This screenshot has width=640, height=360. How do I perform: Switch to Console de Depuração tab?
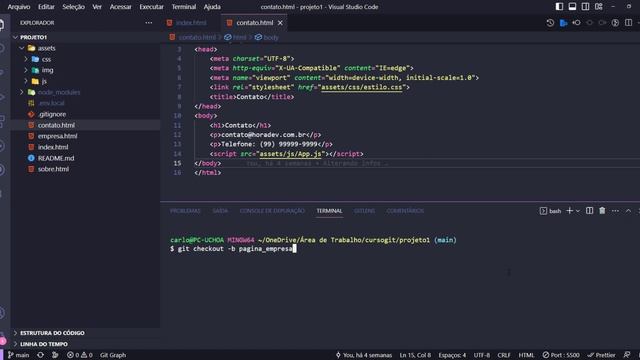(x=272, y=211)
